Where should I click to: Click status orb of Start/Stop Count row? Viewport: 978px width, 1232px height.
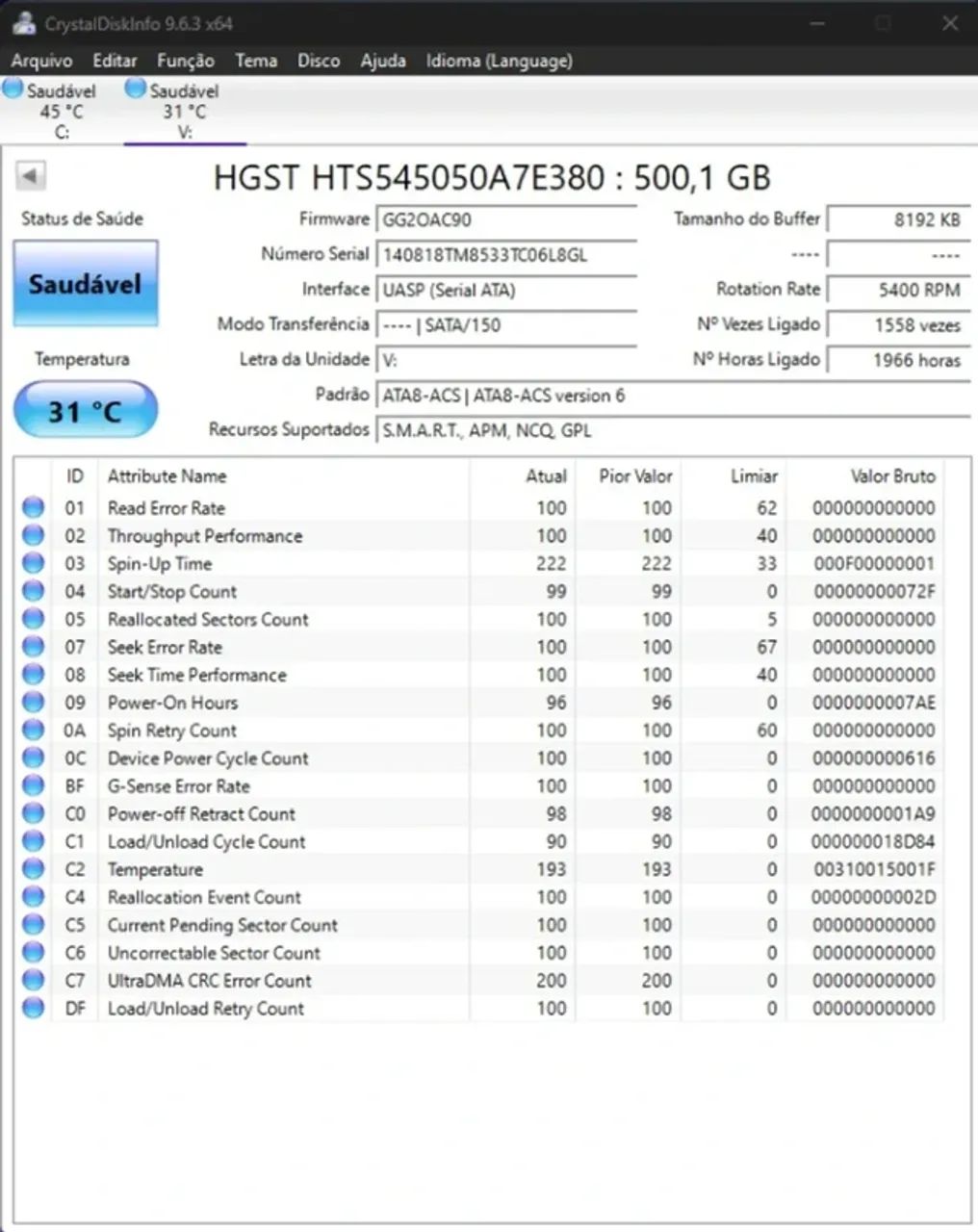pyautogui.click(x=34, y=591)
